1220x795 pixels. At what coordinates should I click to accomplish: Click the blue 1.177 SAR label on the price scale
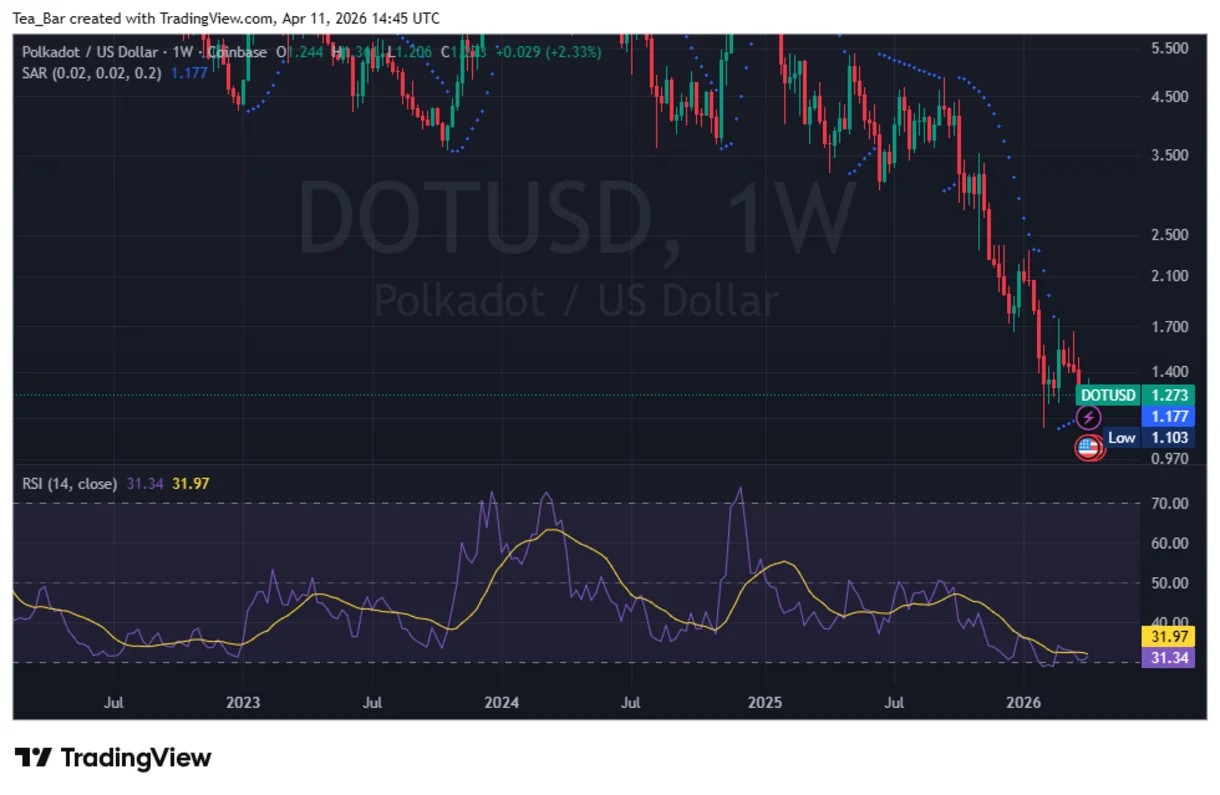[1168, 416]
